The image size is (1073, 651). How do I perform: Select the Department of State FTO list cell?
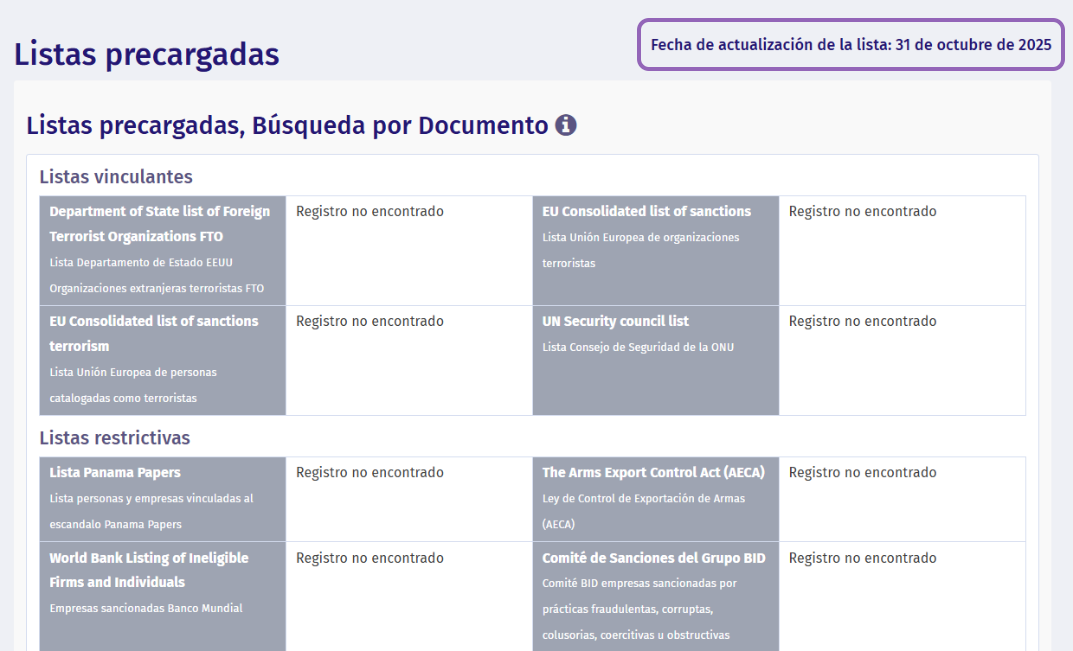(163, 251)
